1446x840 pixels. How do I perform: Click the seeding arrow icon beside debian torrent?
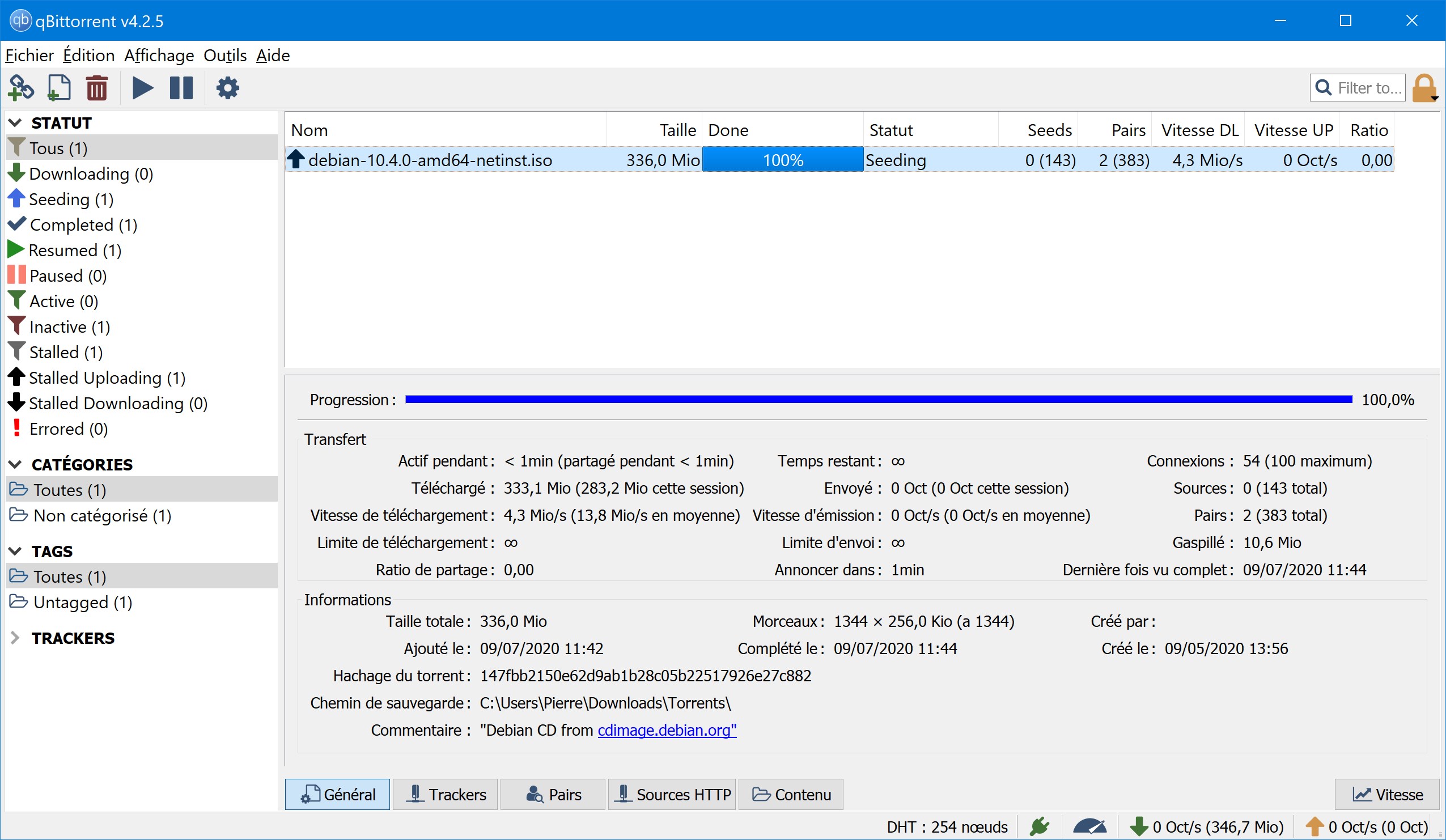296,159
